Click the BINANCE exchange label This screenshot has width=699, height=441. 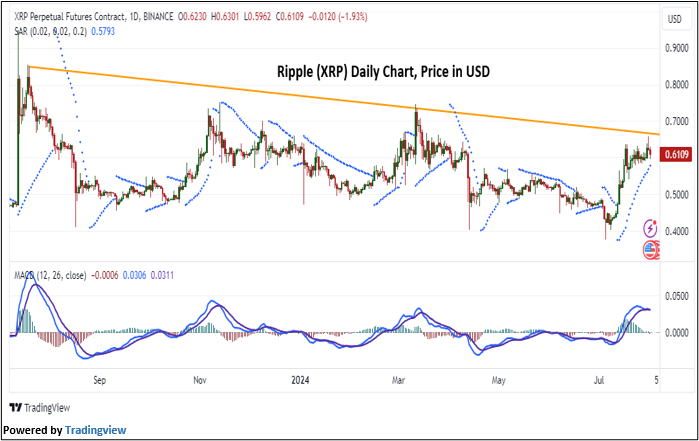158,17
